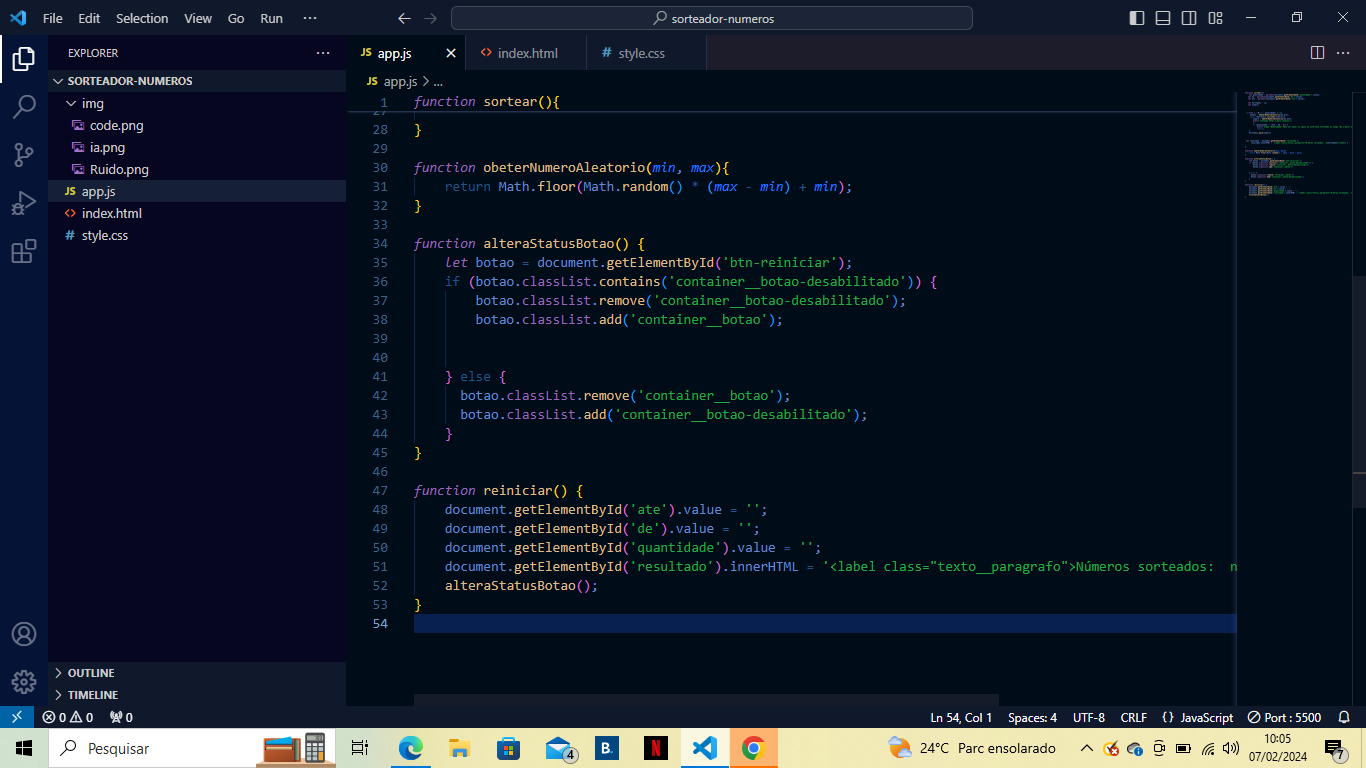The height and width of the screenshot is (768, 1366).
Task: Open editor More Actions ellipsis
Action: click(x=1345, y=53)
